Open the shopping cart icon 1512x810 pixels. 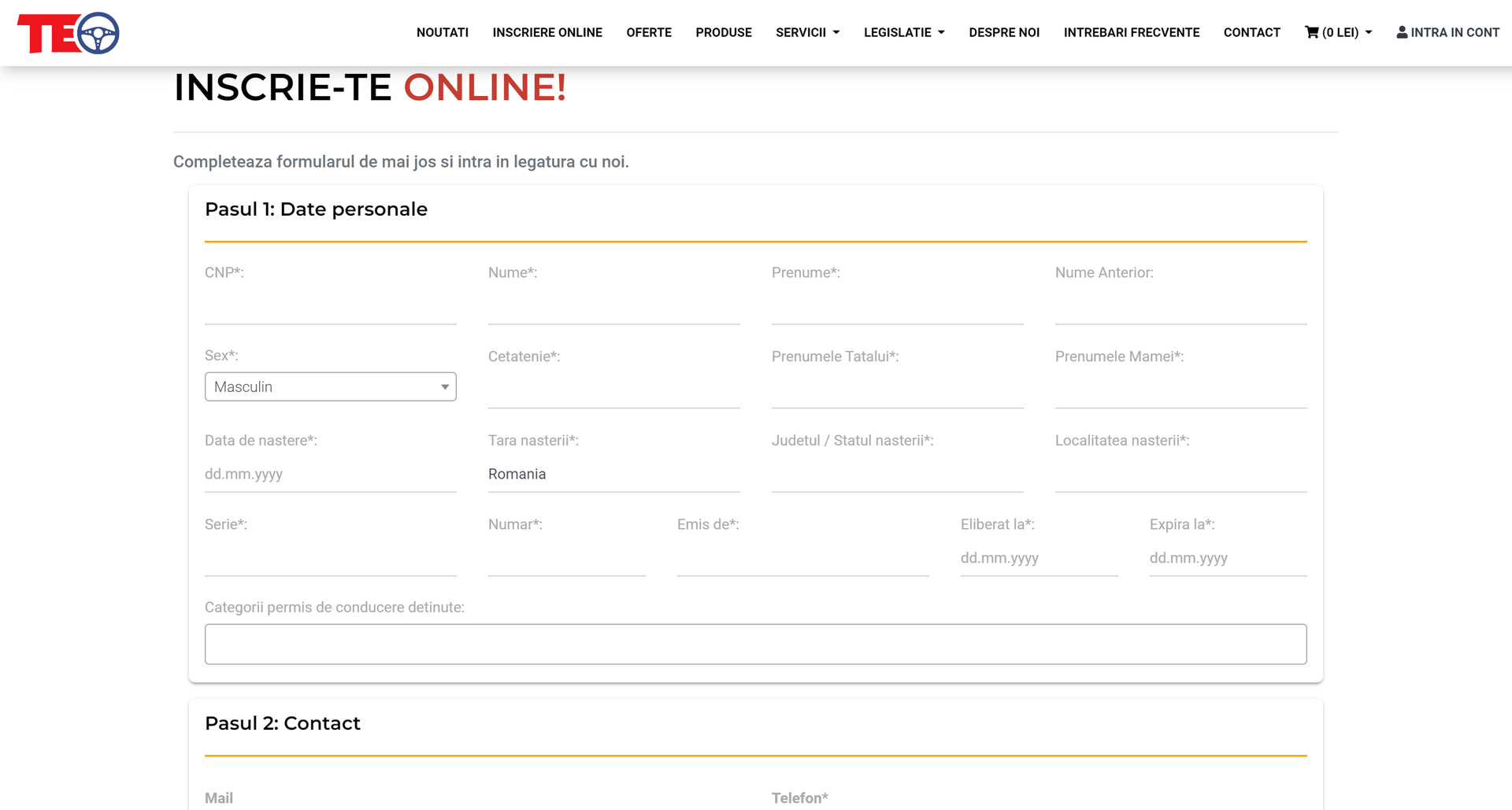click(x=1311, y=32)
